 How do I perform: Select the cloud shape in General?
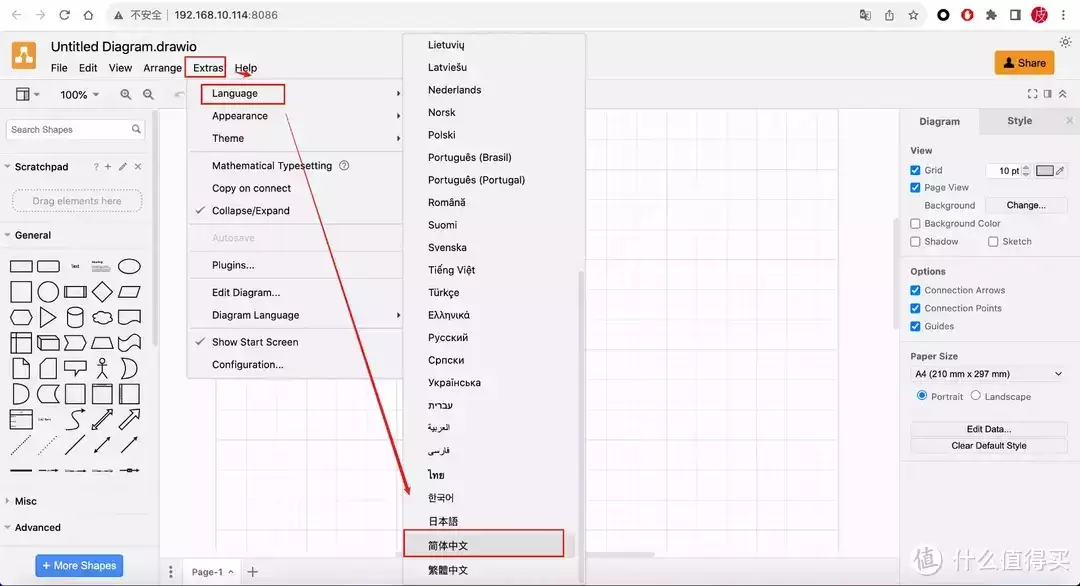point(102,317)
